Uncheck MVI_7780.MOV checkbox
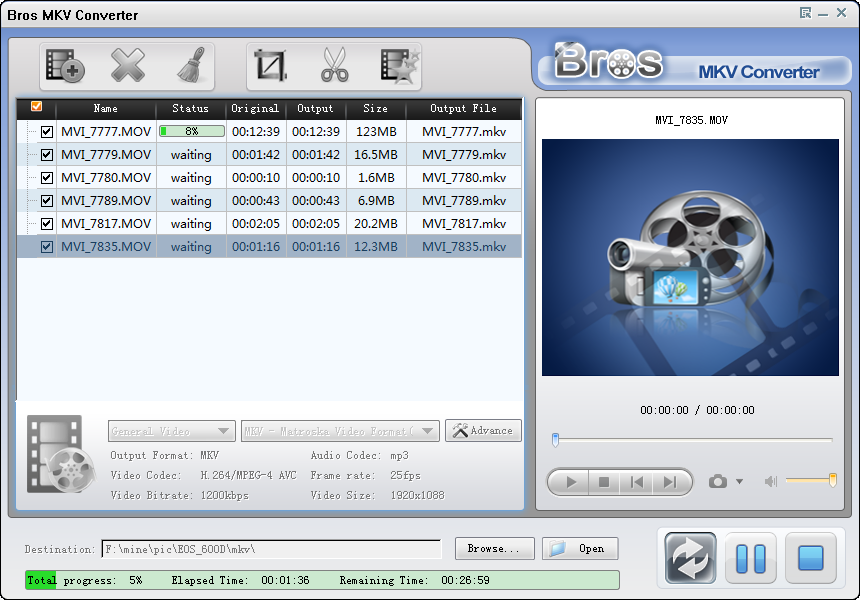The width and height of the screenshot is (860, 600). tap(47, 178)
